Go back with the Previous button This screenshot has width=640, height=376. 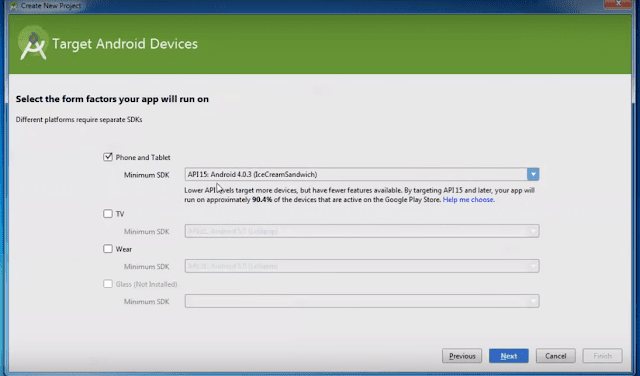[x=462, y=356]
